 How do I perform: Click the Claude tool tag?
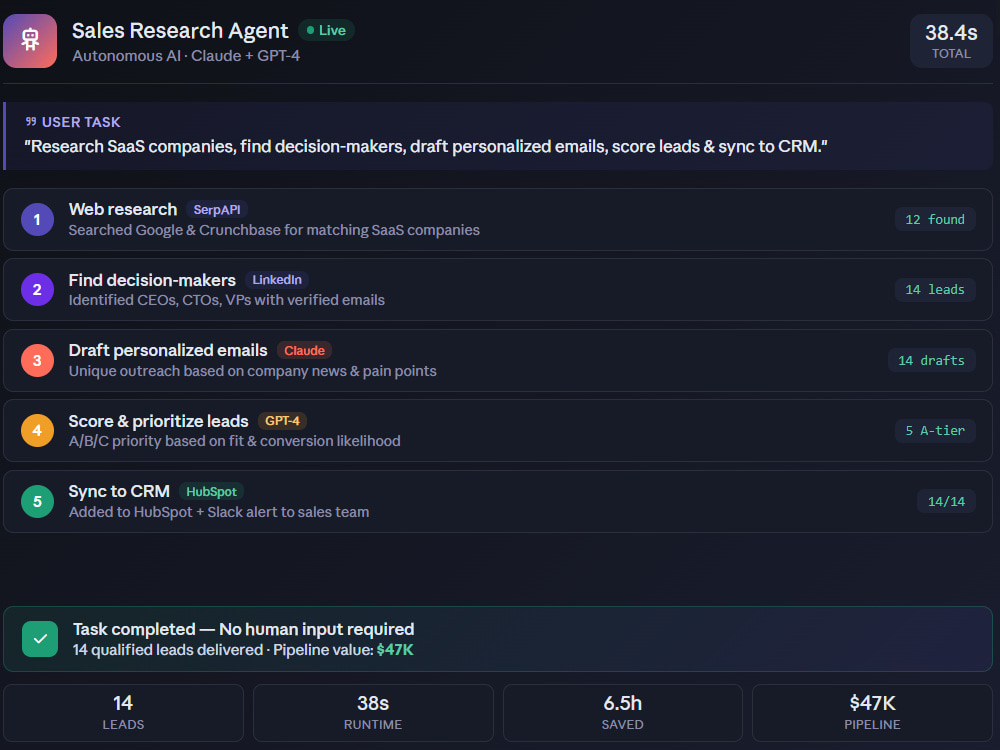tap(304, 350)
